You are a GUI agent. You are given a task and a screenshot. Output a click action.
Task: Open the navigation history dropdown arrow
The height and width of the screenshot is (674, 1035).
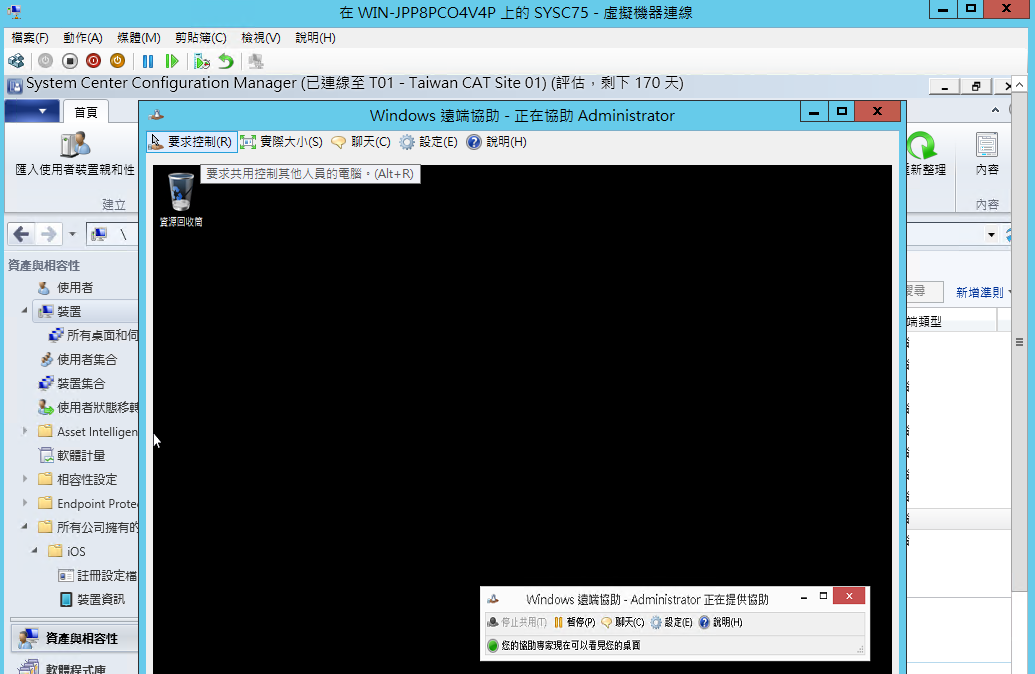tap(73, 234)
